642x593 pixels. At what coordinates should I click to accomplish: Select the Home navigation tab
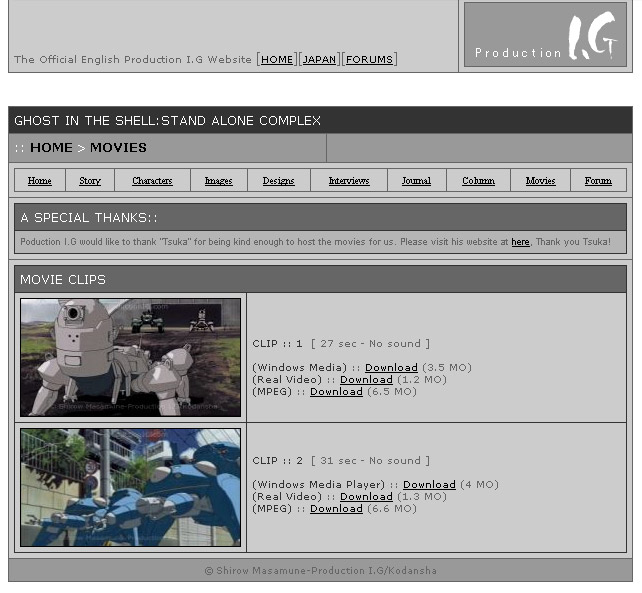(40, 181)
